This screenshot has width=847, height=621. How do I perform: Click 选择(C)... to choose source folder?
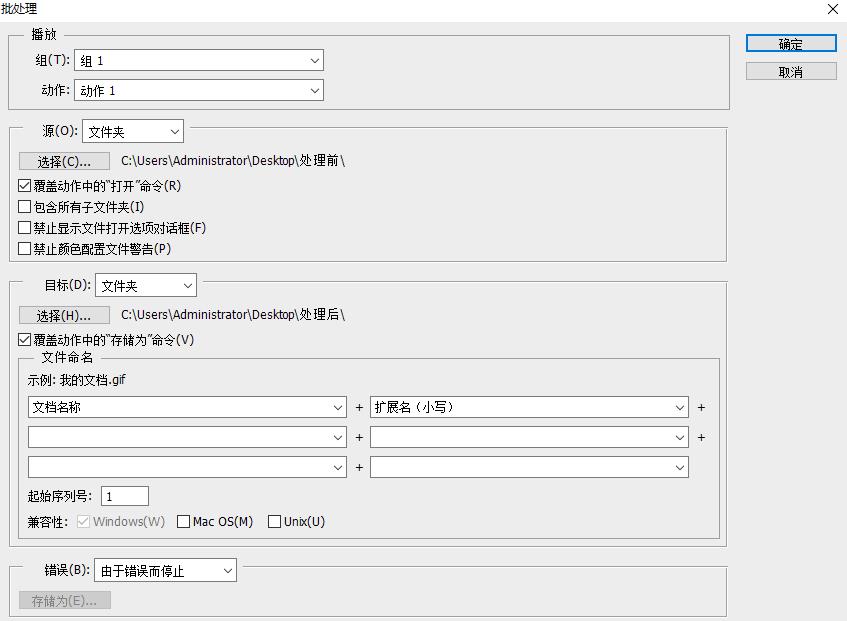point(64,161)
